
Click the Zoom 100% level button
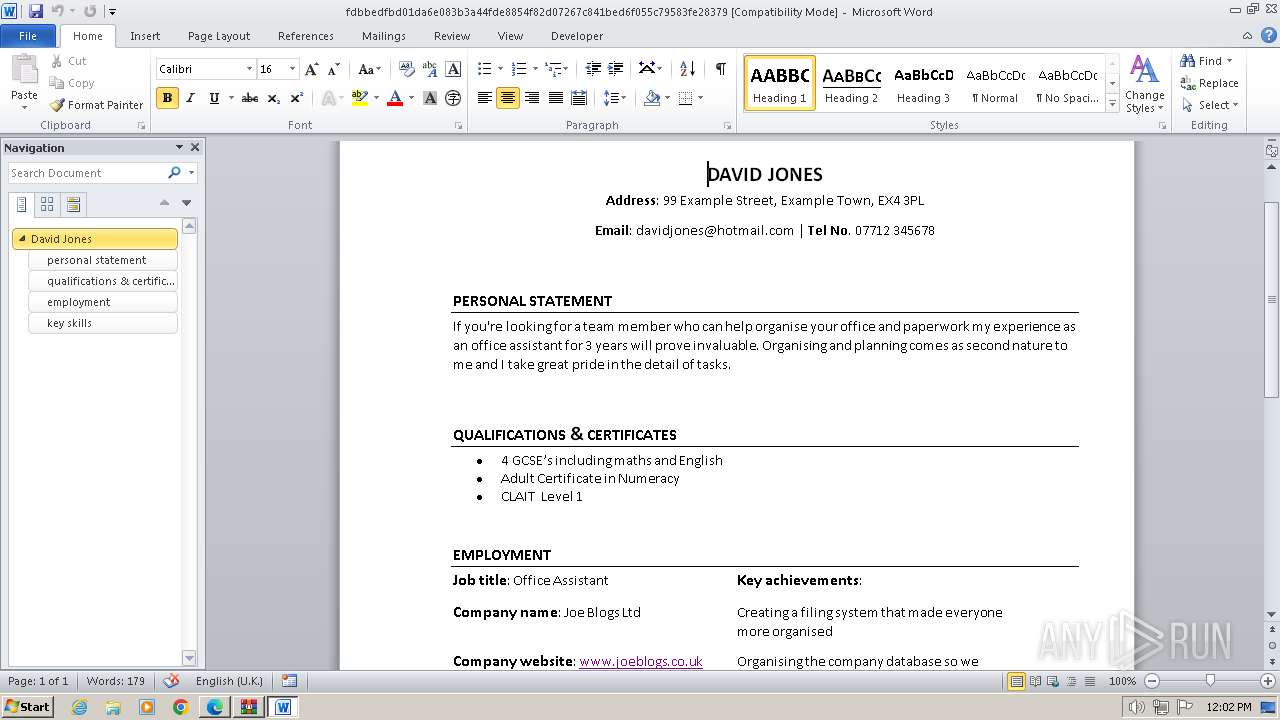coord(1122,681)
